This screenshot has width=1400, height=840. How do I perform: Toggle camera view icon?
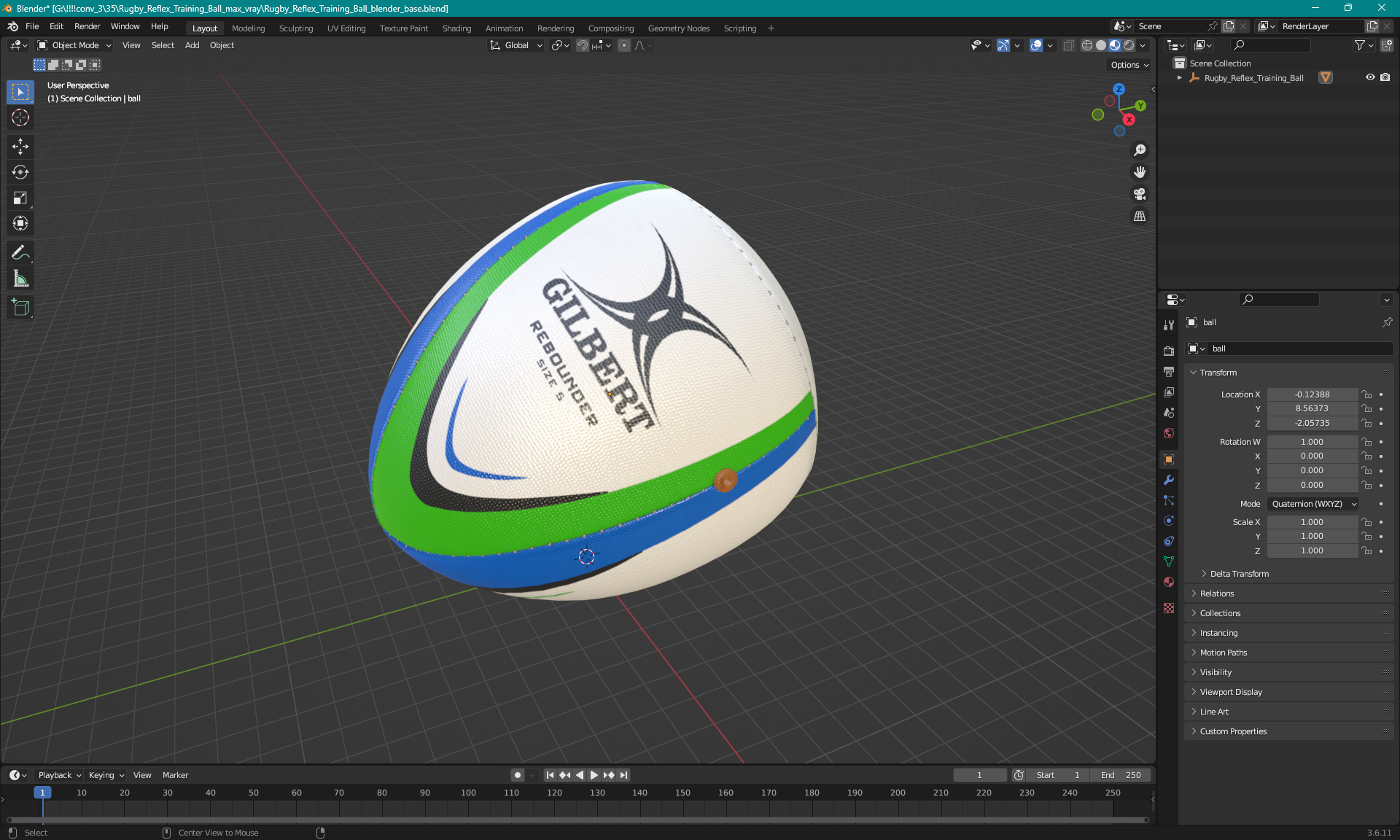coord(1140,194)
